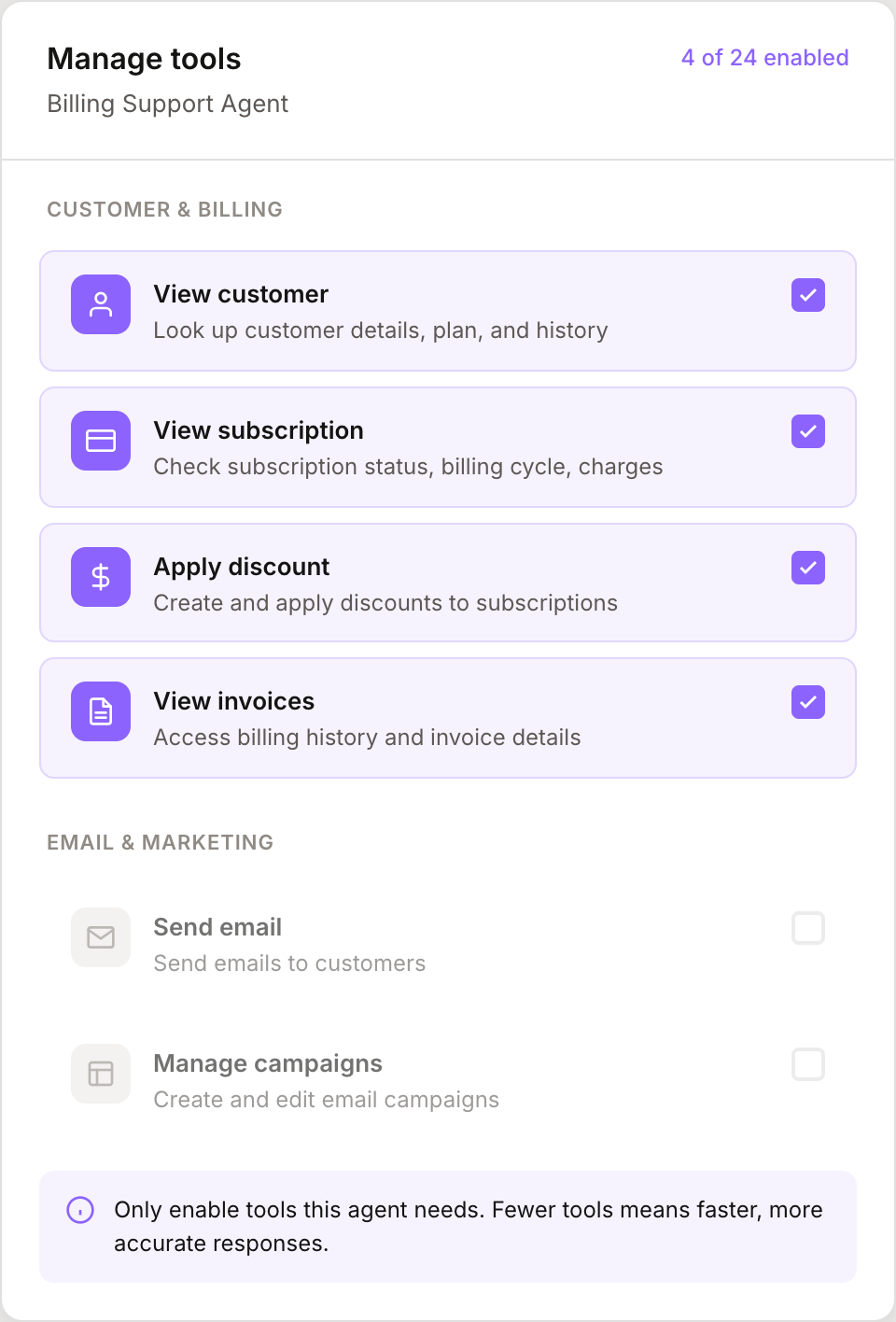Screen dimensions: 896x1322
Task: Click the View subscription credit card icon
Action: 100,441
